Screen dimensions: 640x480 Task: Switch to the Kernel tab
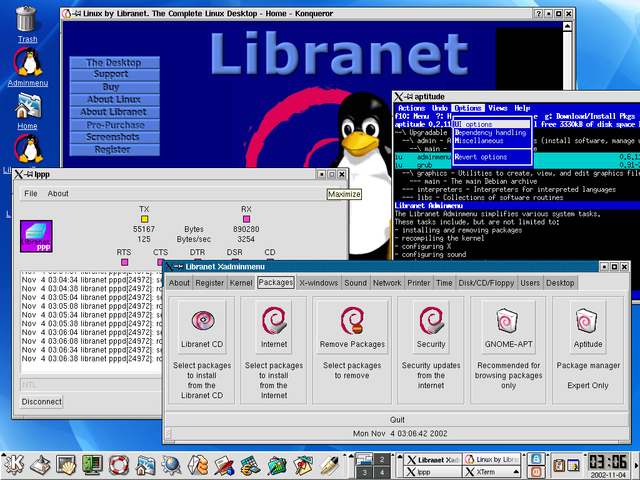click(241, 283)
